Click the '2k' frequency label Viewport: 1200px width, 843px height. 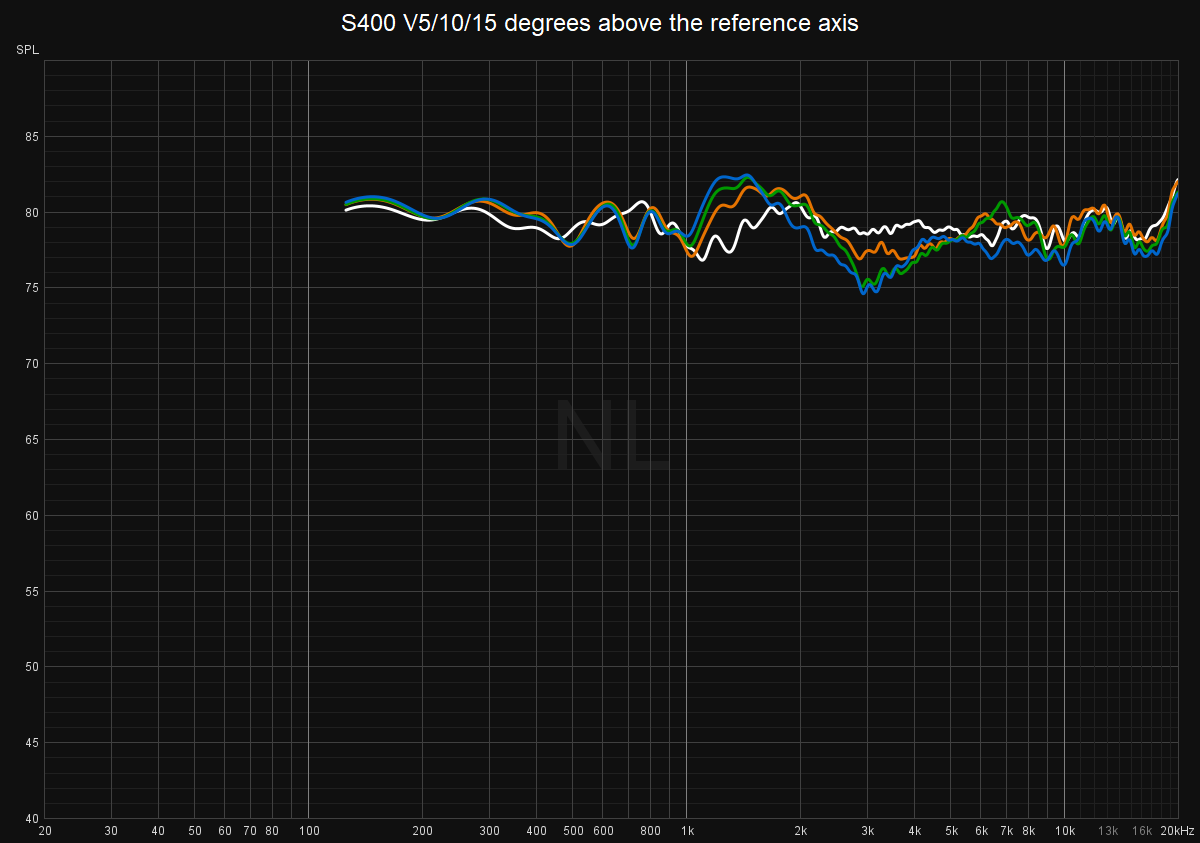800,831
